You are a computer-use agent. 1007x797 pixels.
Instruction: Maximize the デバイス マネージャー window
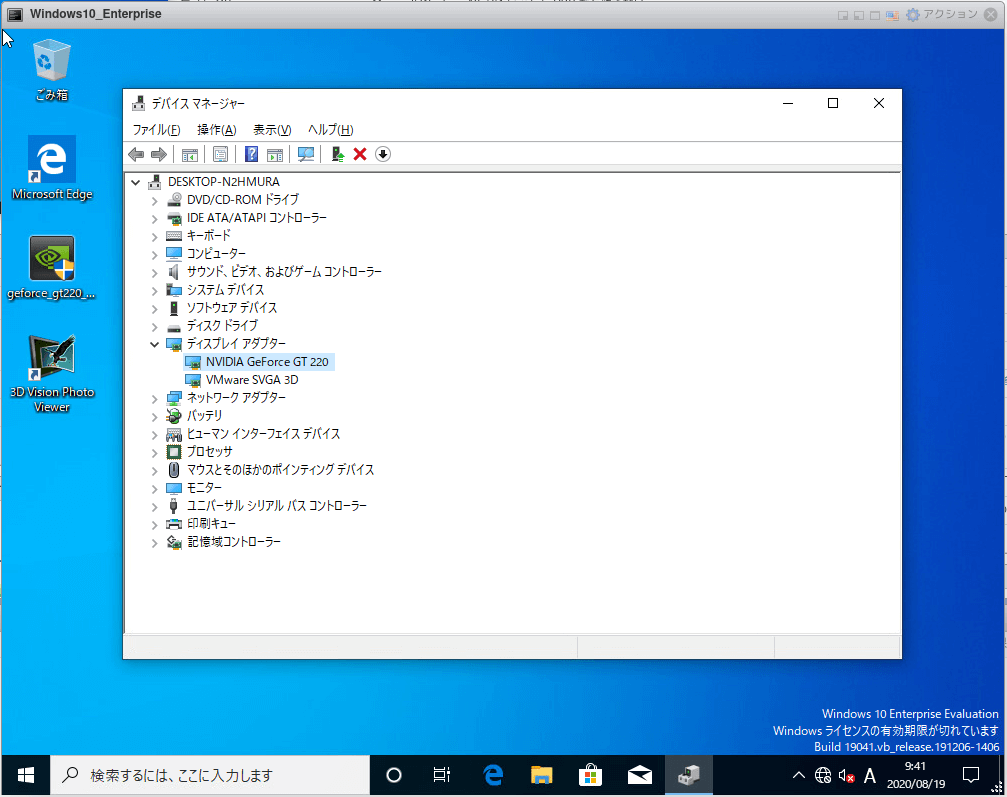(x=833, y=103)
